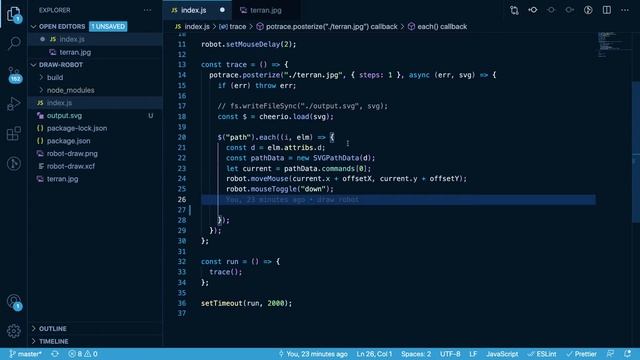640x360 pixels.
Task: Open terran.jpg in the file tree
Action: [x=96, y=179]
